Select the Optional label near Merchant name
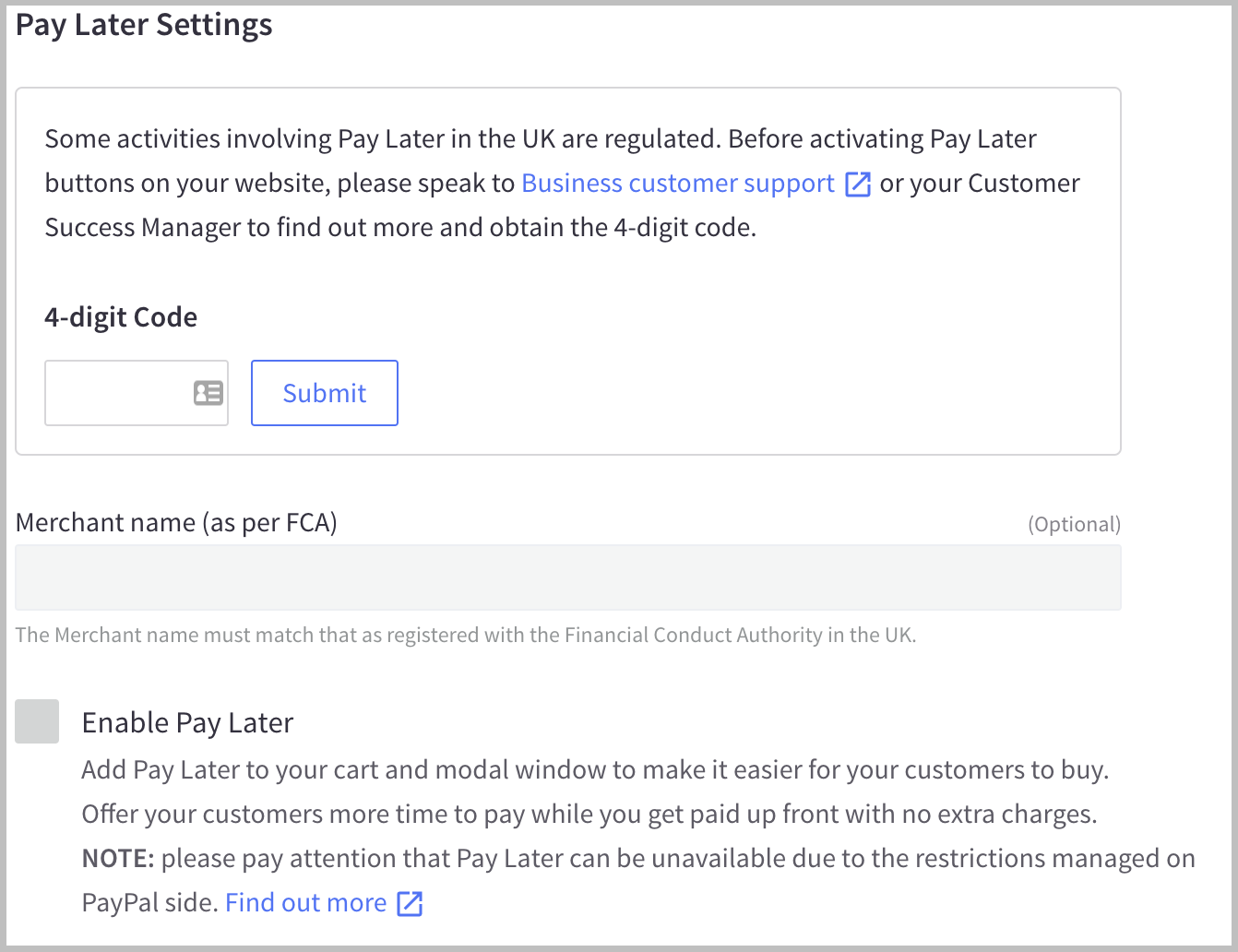The image size is (1238, 952). 1075,524
